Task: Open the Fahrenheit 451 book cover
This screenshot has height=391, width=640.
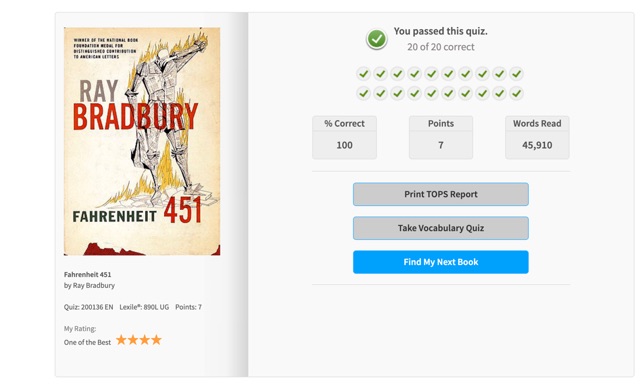Action: [142, 141]
